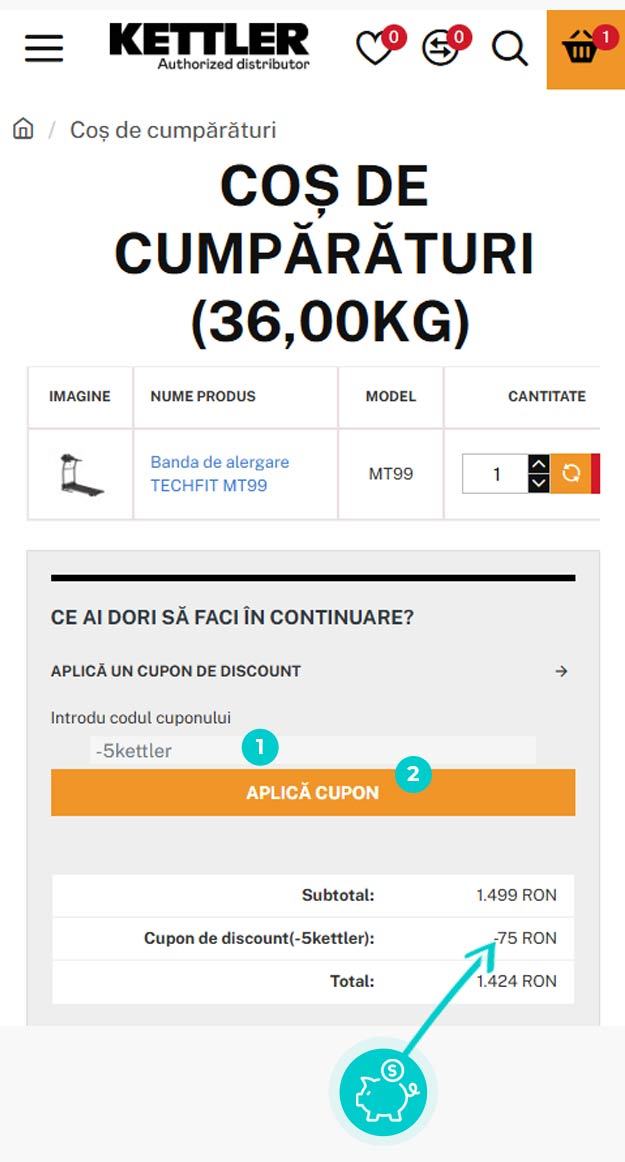Click the red remove product button
Screen dimensions: 625x1162
click(x=595, y=474)
